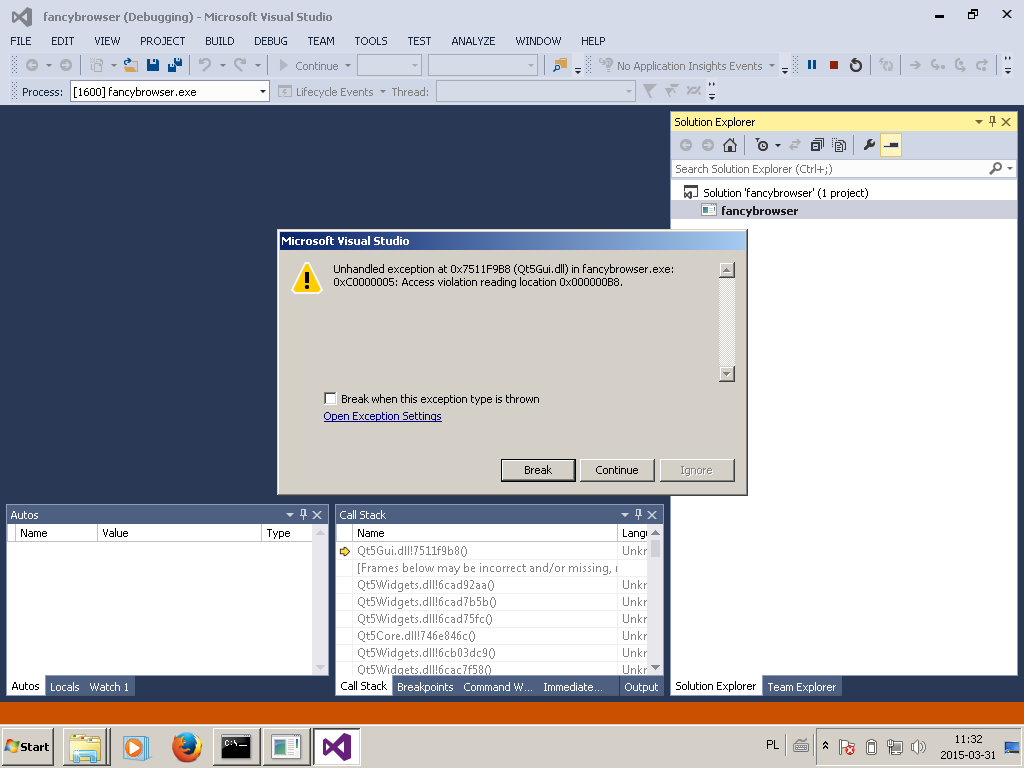Click the exception message scroll down arrow
This screenshot has height=768, width=1024.
click(727, 374)
